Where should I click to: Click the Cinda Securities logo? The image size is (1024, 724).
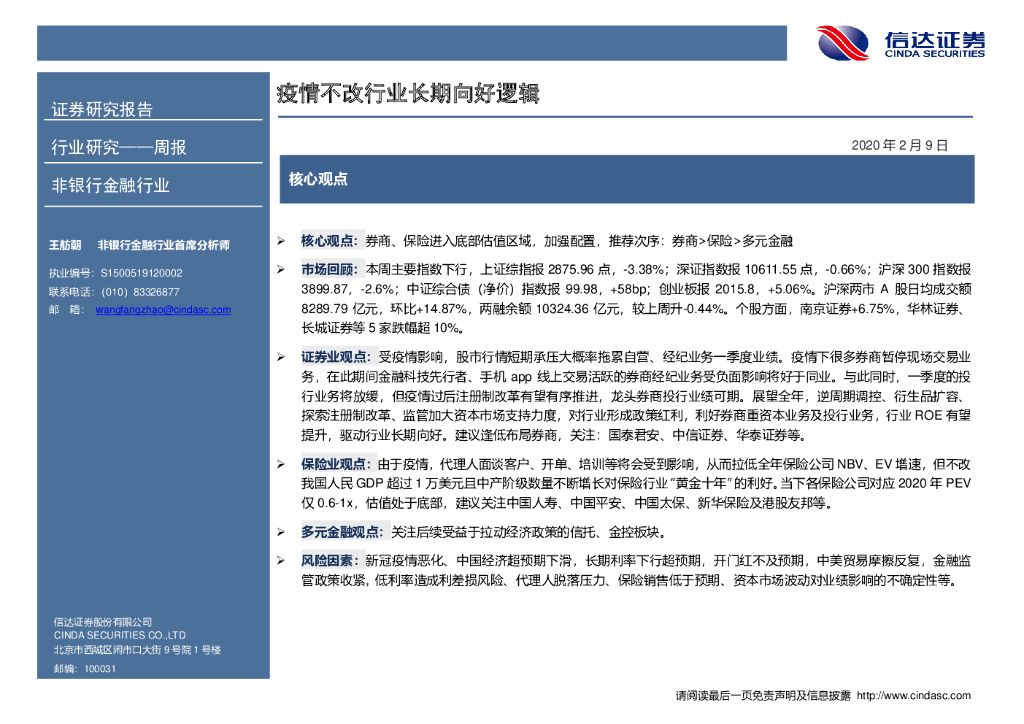tap(901, 43)
